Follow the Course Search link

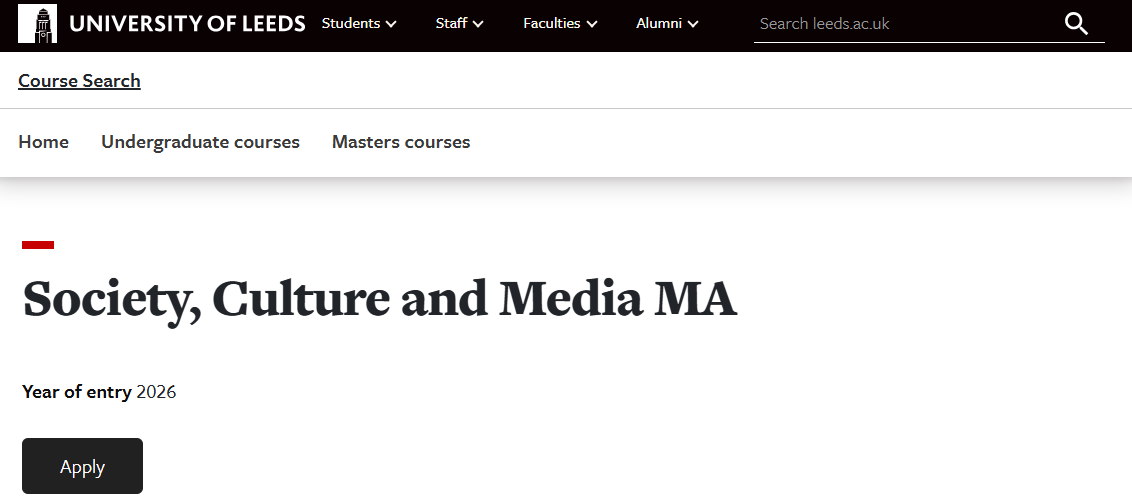click(x=79, y=81)
